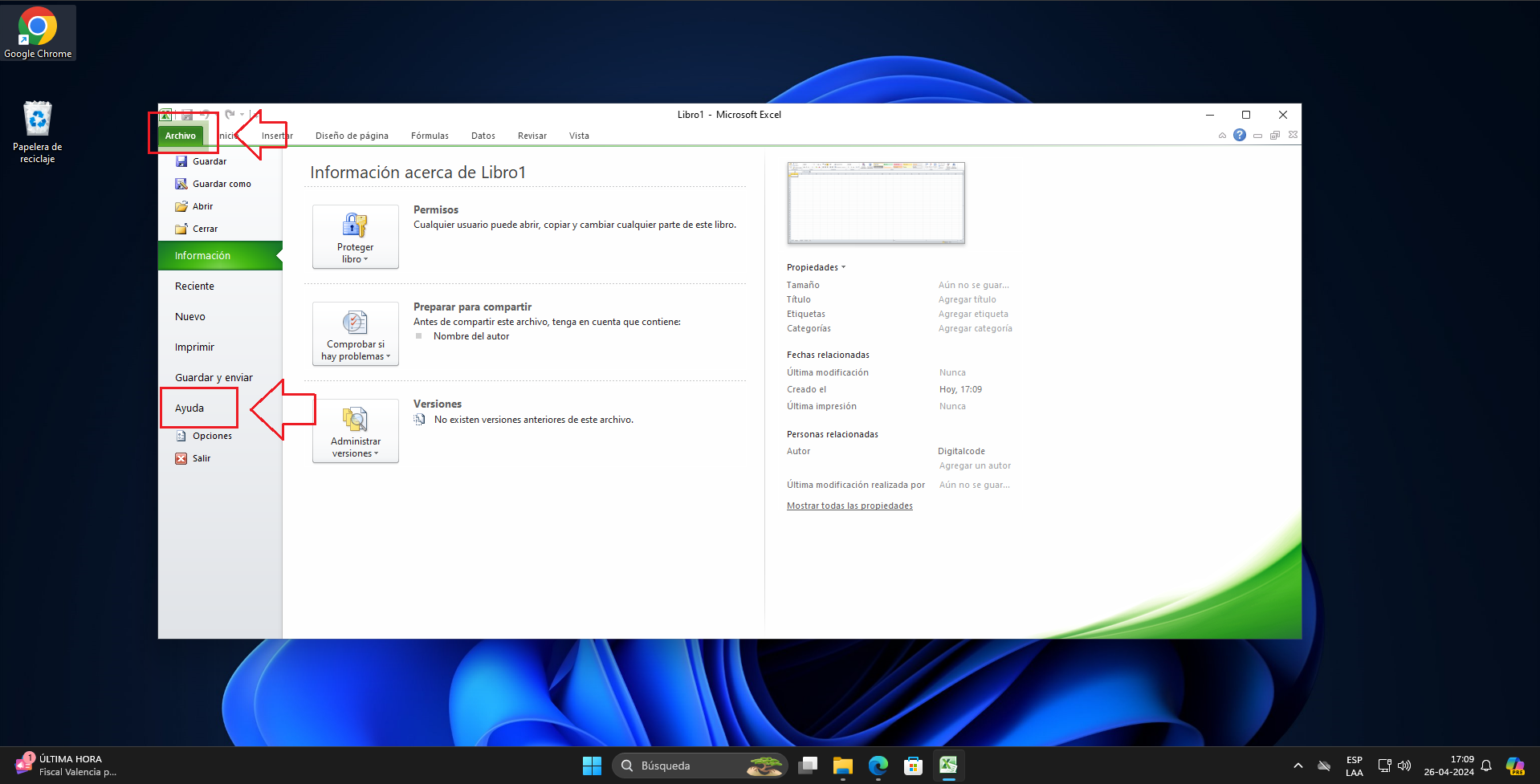Click the Redo icon in quick access toolbar
Screen dimensions: 1540x784
pos(230,115)
